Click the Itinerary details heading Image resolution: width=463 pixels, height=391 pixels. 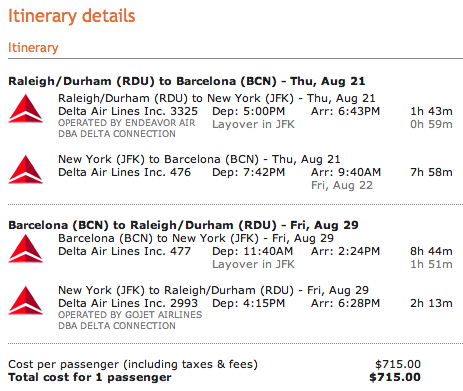click(71, 16)
